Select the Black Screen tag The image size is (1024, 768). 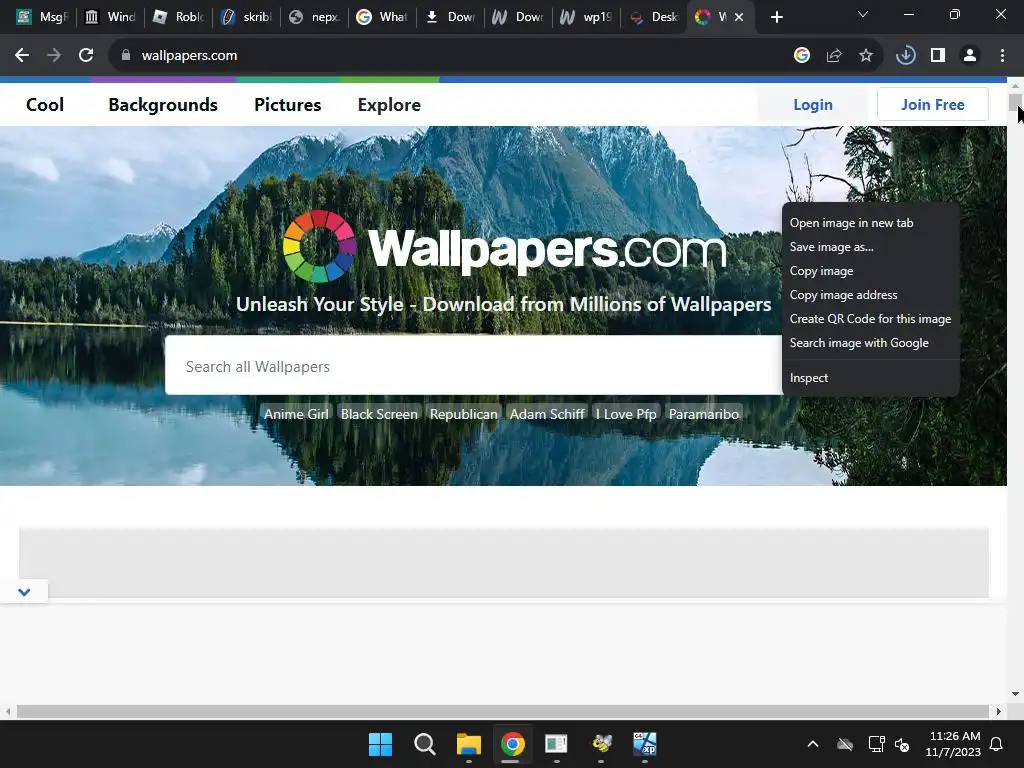[379, 414]
